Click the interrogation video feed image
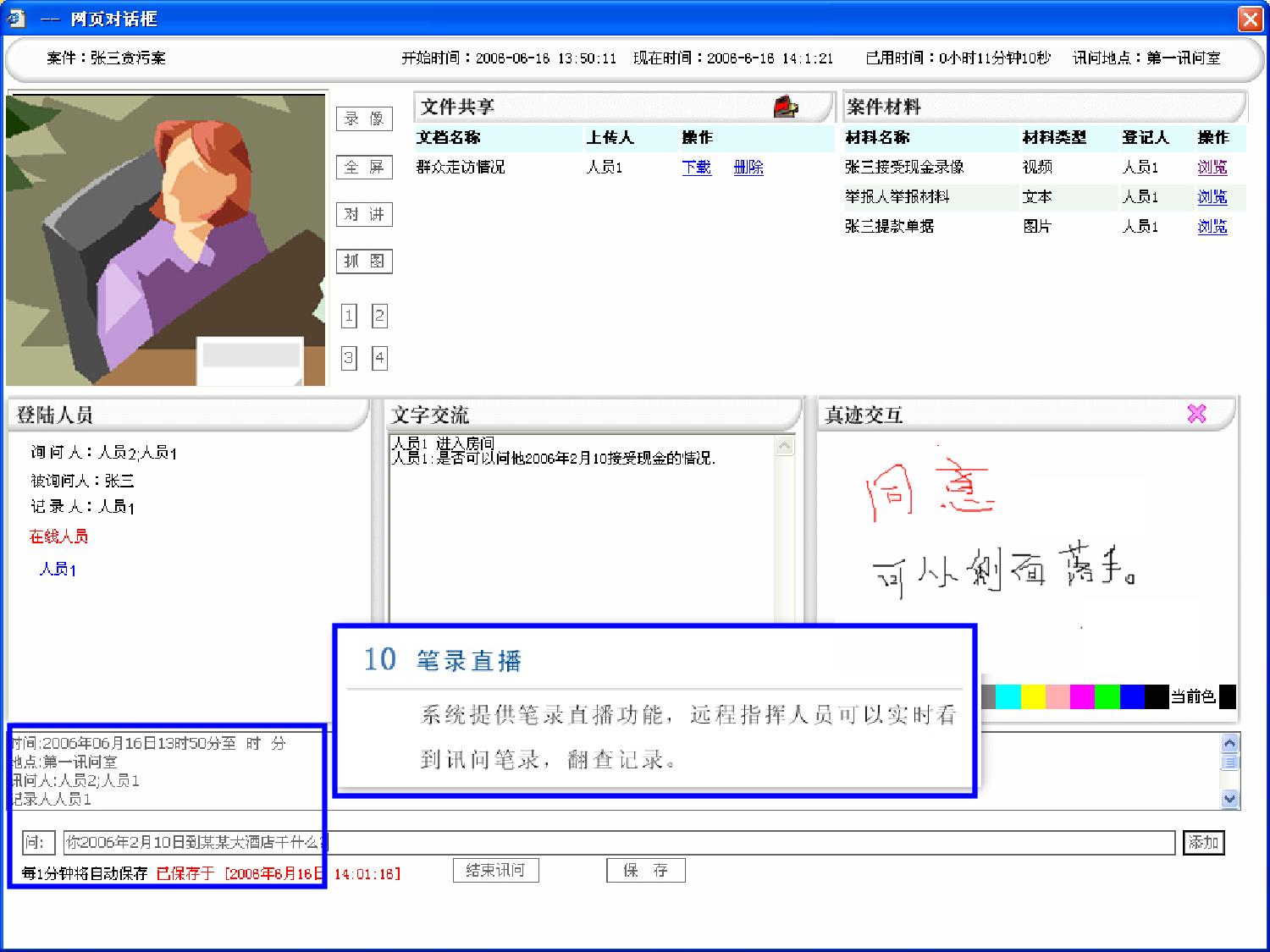1270x952 pixels. [166, 239]
